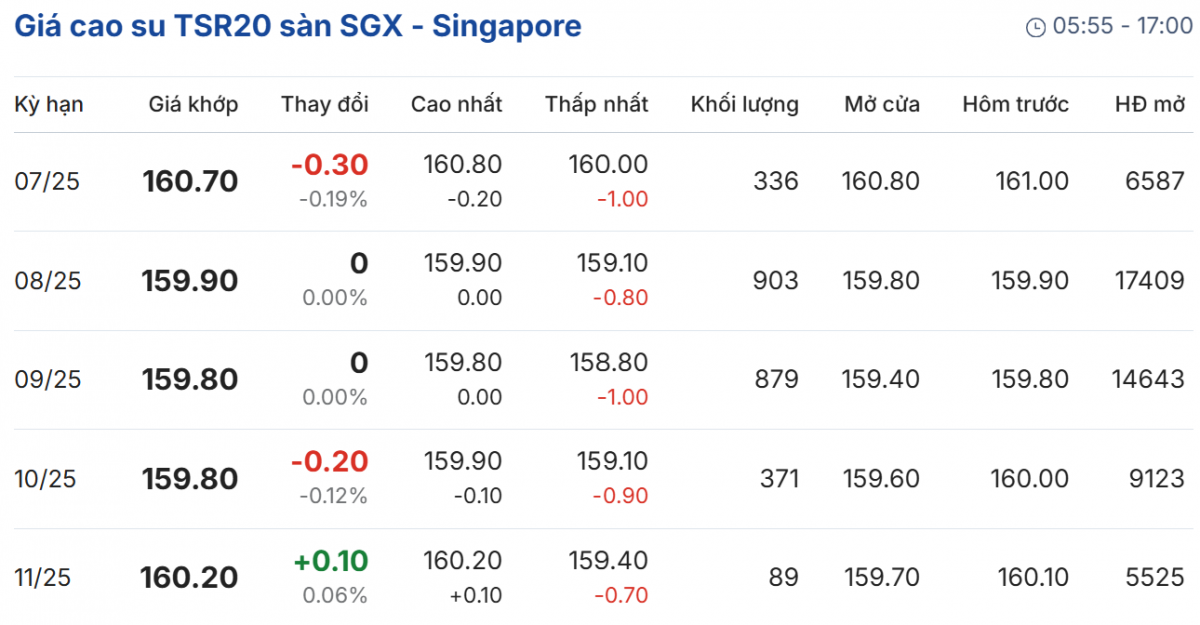Select the 08/25 contract term
1200x625 pixels.
(x=48, y=281)
